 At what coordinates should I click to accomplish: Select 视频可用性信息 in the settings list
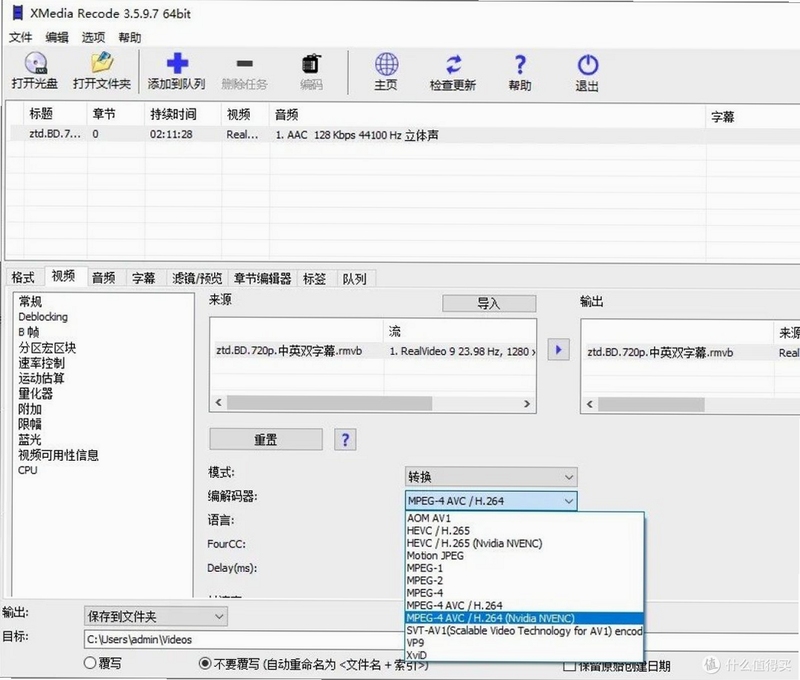click(58, 455)
